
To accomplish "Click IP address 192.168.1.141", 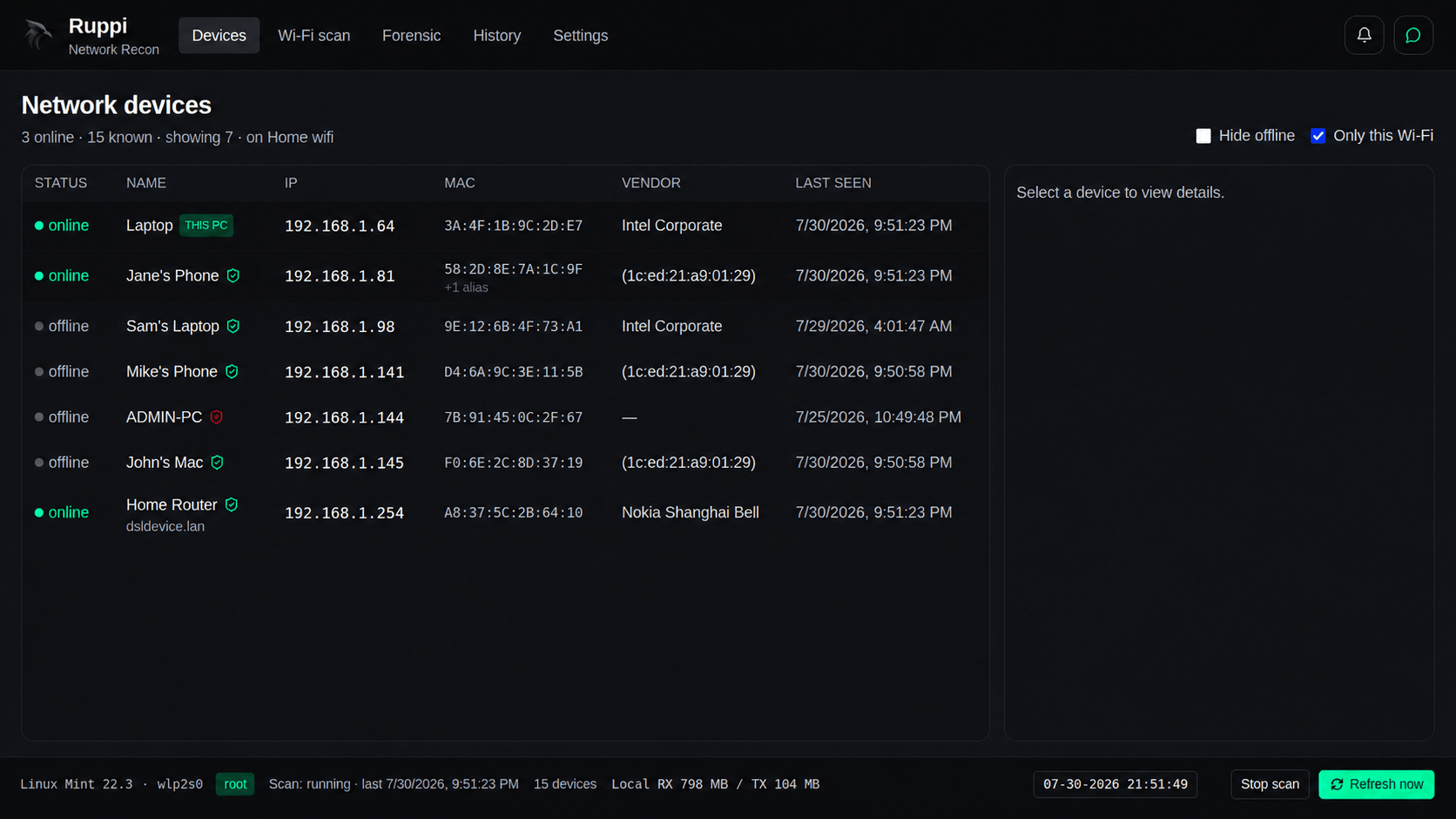I will (x=344, y=372).
